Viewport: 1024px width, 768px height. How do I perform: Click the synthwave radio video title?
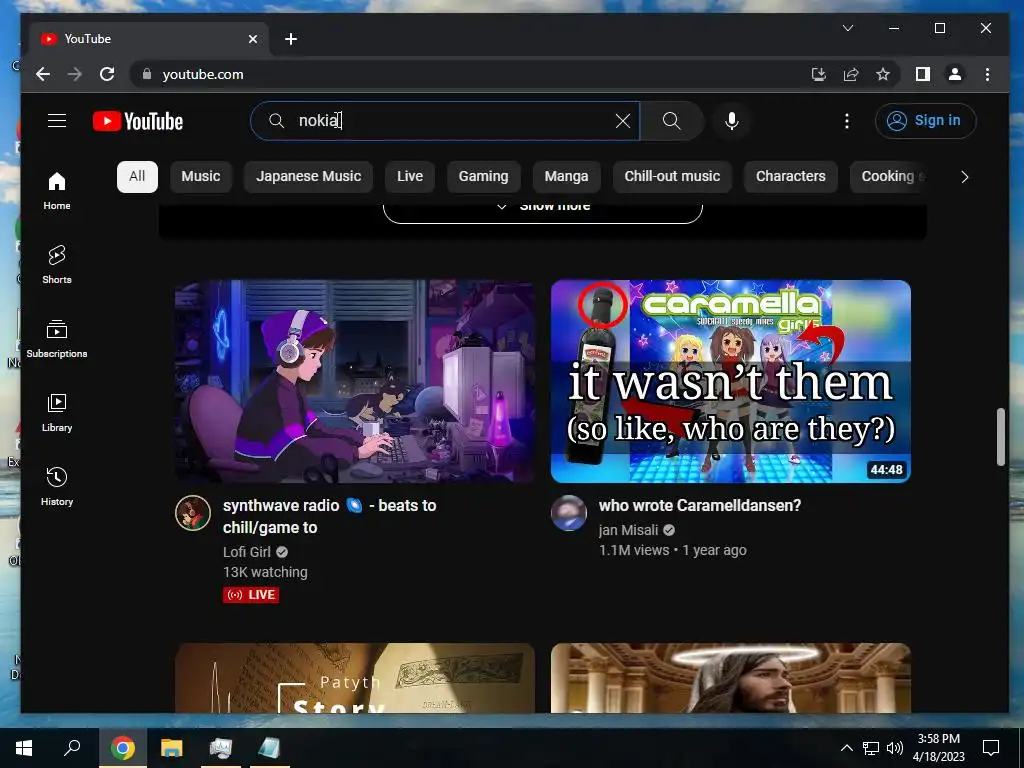(x=329, y=516)
